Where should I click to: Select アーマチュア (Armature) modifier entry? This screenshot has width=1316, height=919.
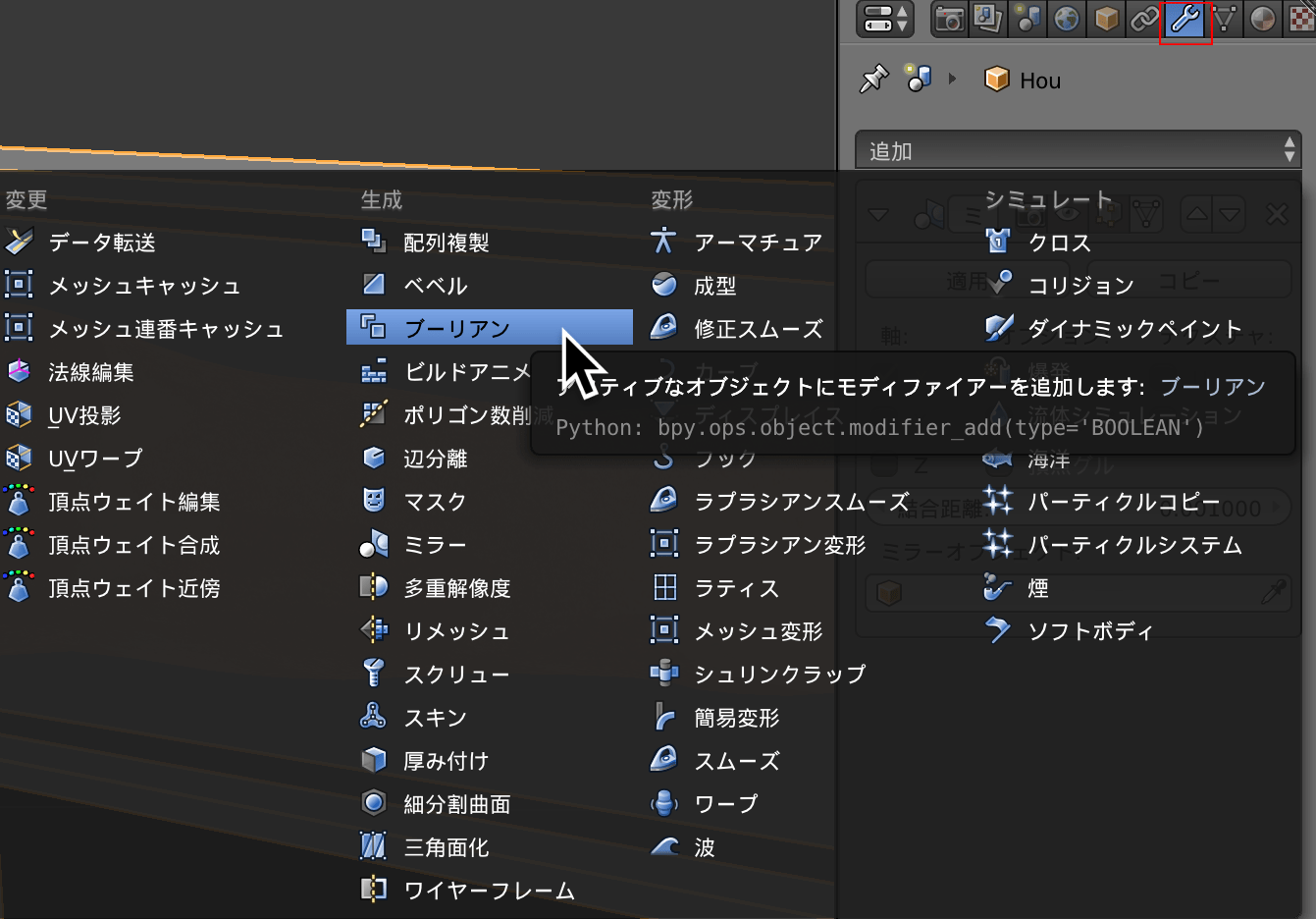coord(757,243)
